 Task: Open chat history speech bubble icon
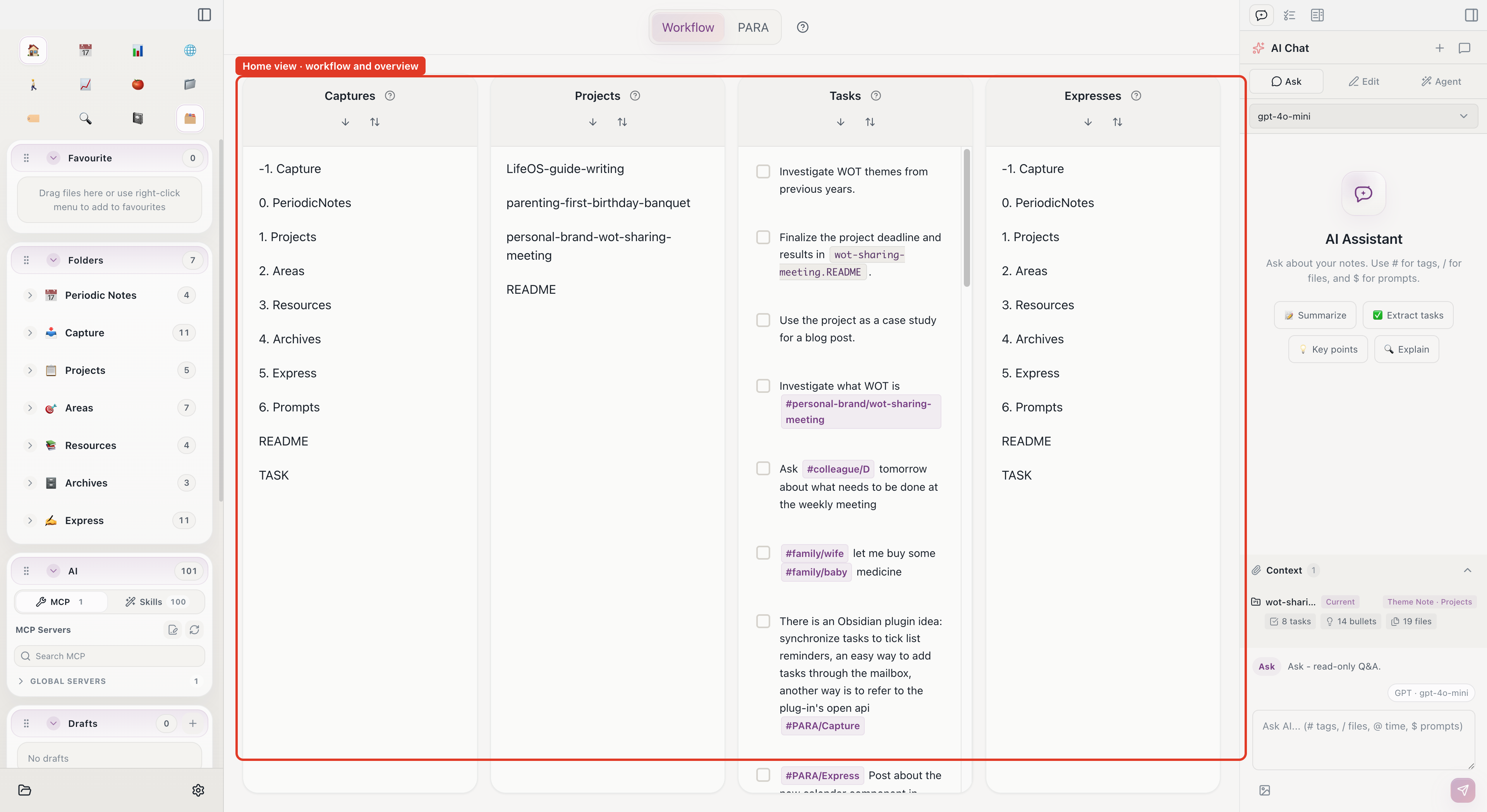click(1464, 48)
